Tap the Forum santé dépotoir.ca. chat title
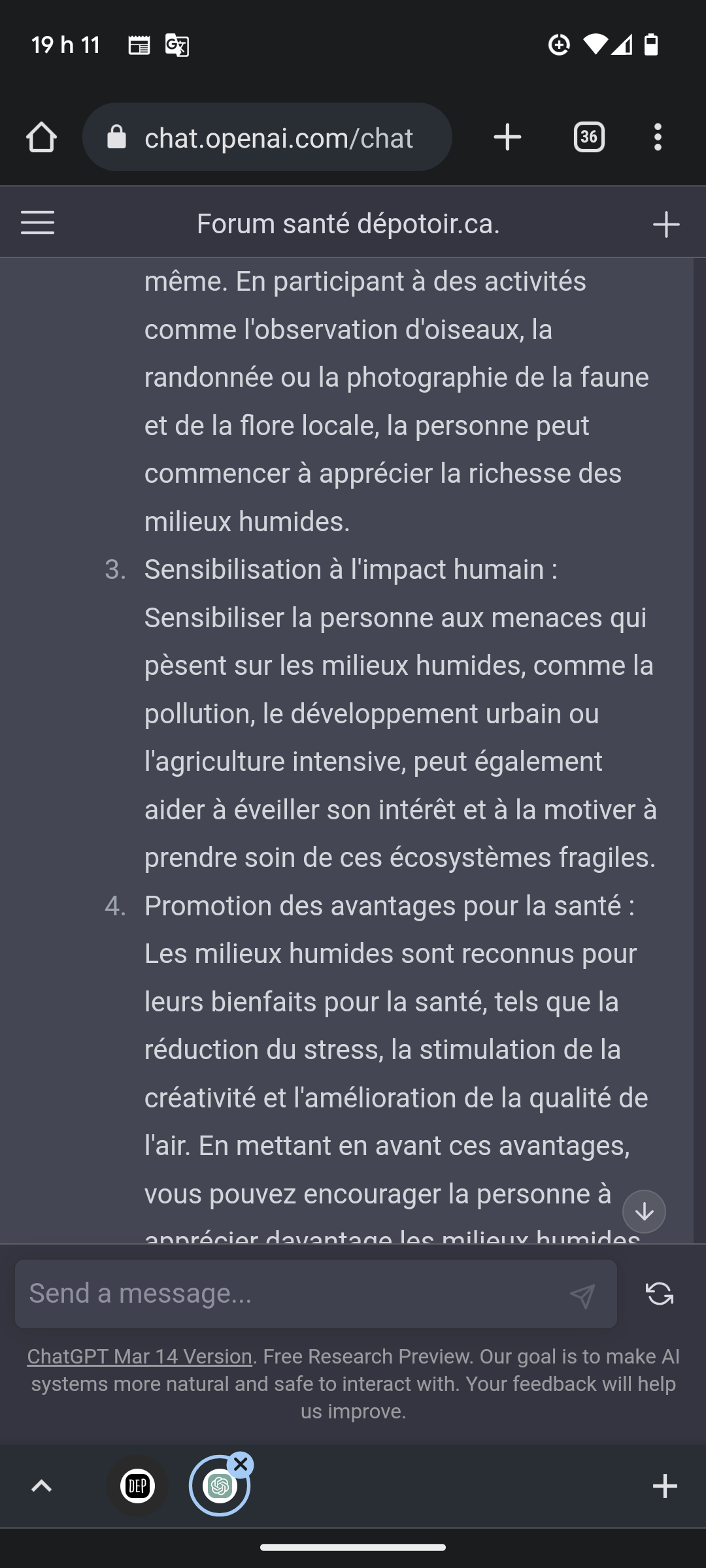This screenshot has width=706, height=1568. coord(348,223)
